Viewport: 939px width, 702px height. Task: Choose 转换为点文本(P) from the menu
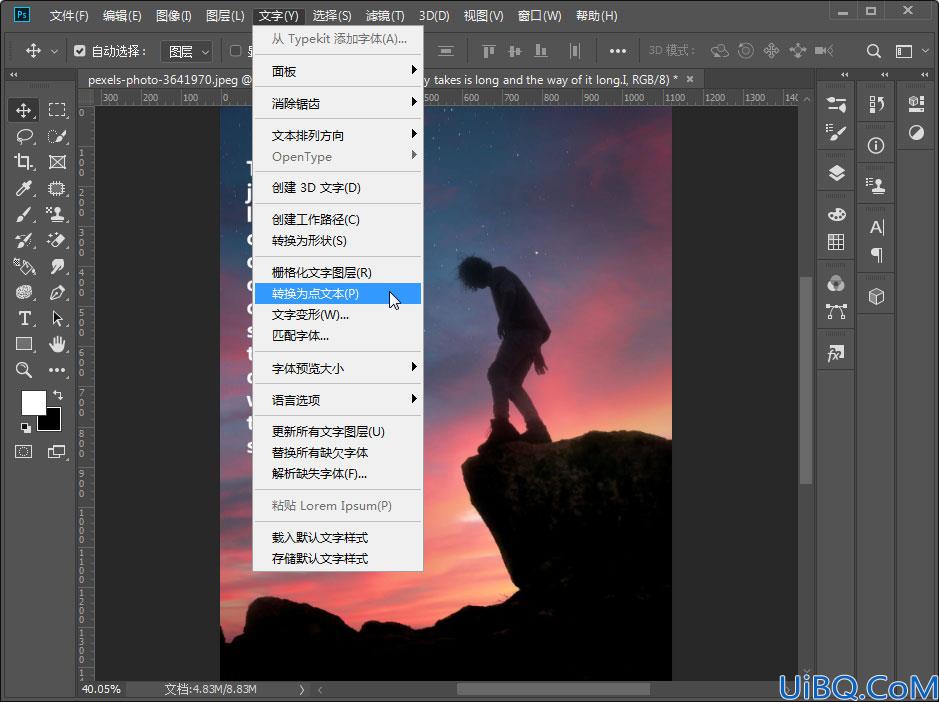click(338, 293)
